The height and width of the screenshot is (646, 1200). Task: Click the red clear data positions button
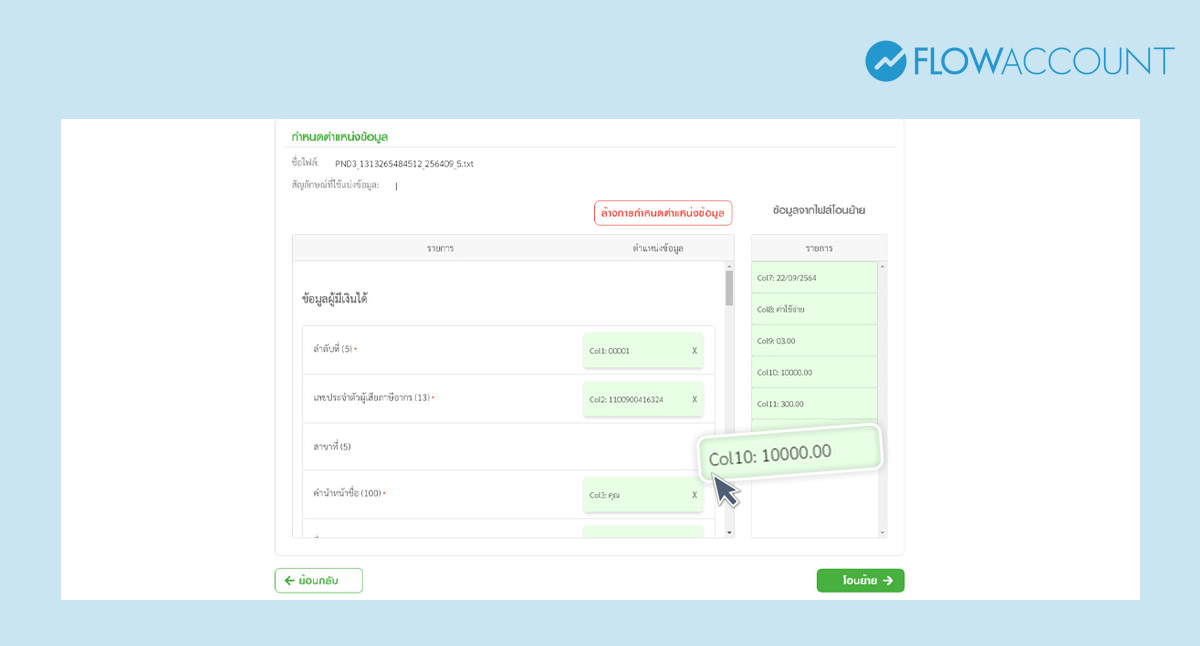[x=663, y=212]
